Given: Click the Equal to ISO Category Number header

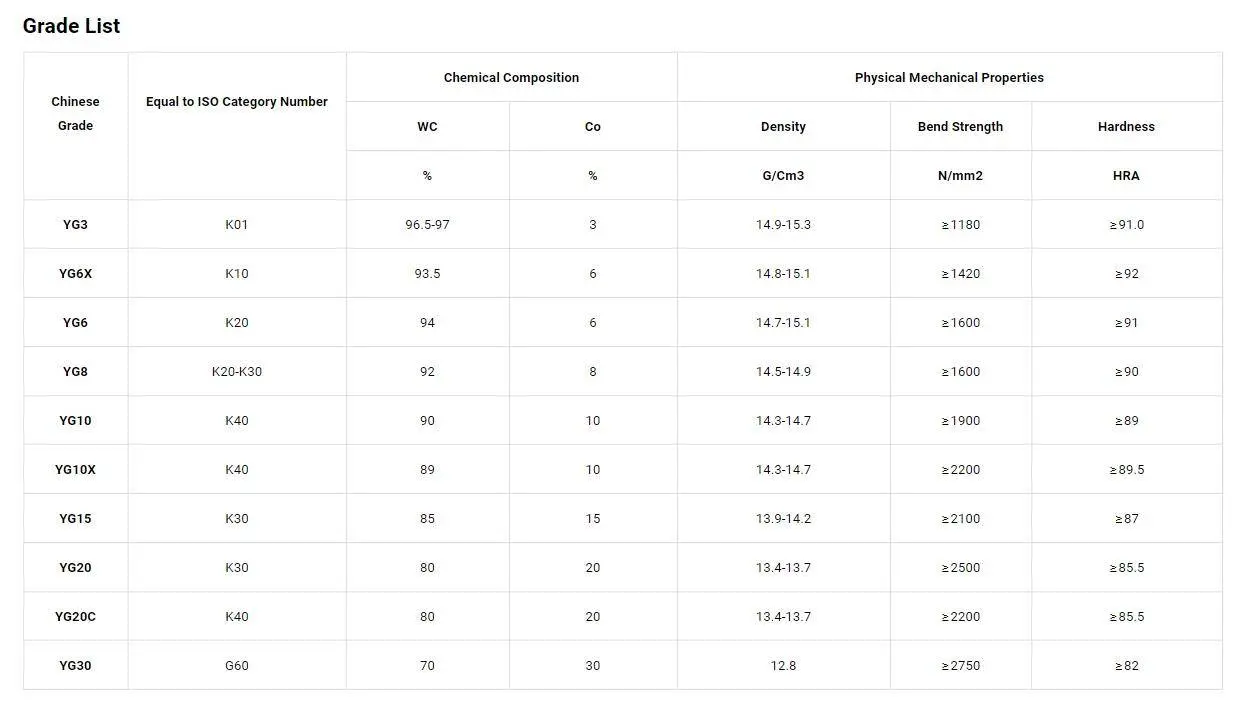Looking at the screenshot, I should click(x=237, y=101).
